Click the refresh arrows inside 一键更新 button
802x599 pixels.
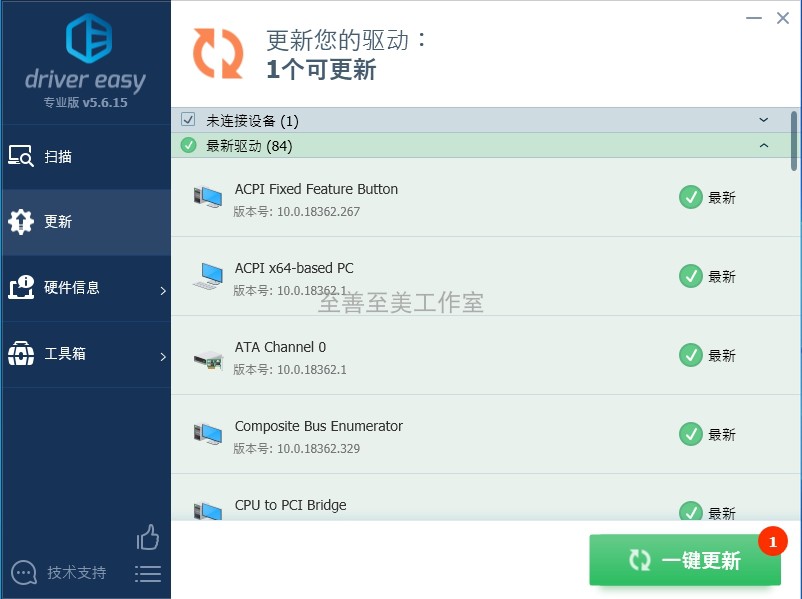click(x=640, y=561)
